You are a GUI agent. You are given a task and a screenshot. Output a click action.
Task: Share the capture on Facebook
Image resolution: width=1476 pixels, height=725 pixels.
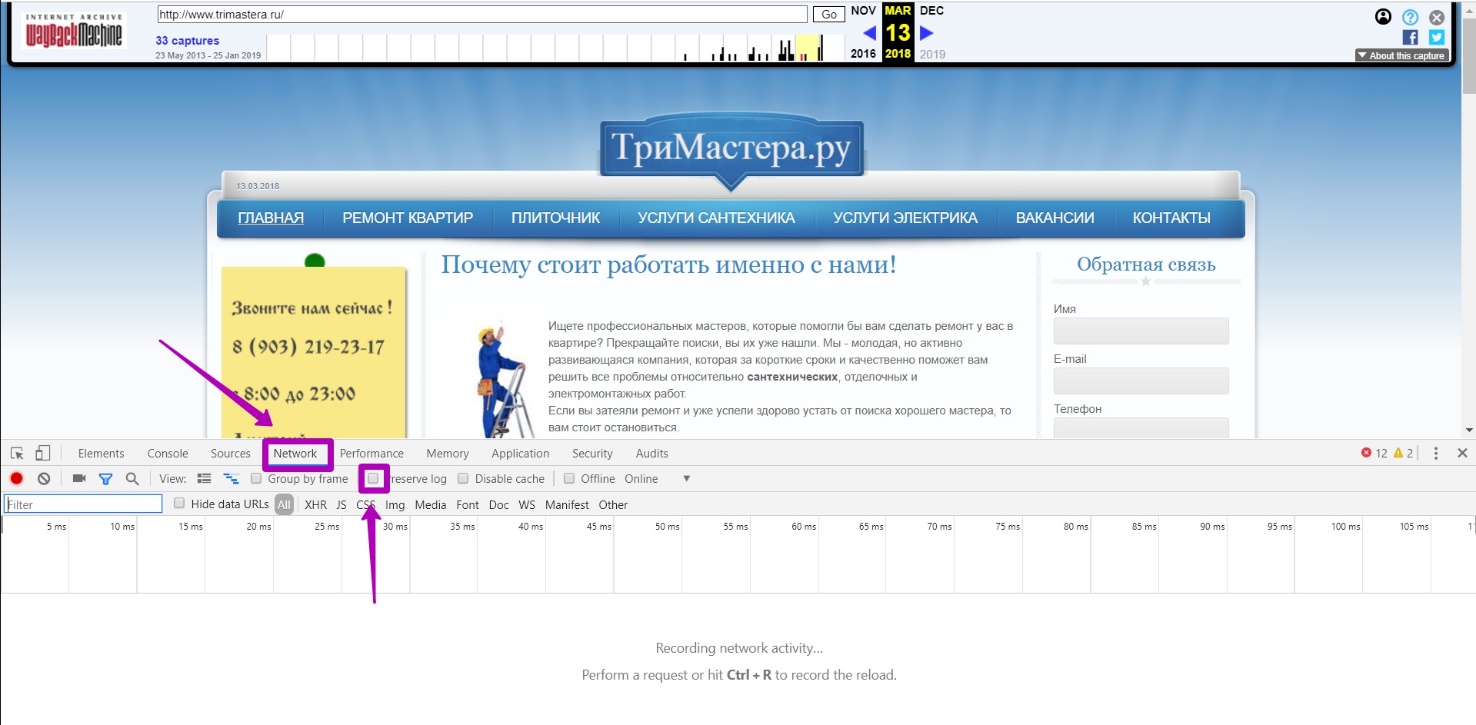point(1411,37)
